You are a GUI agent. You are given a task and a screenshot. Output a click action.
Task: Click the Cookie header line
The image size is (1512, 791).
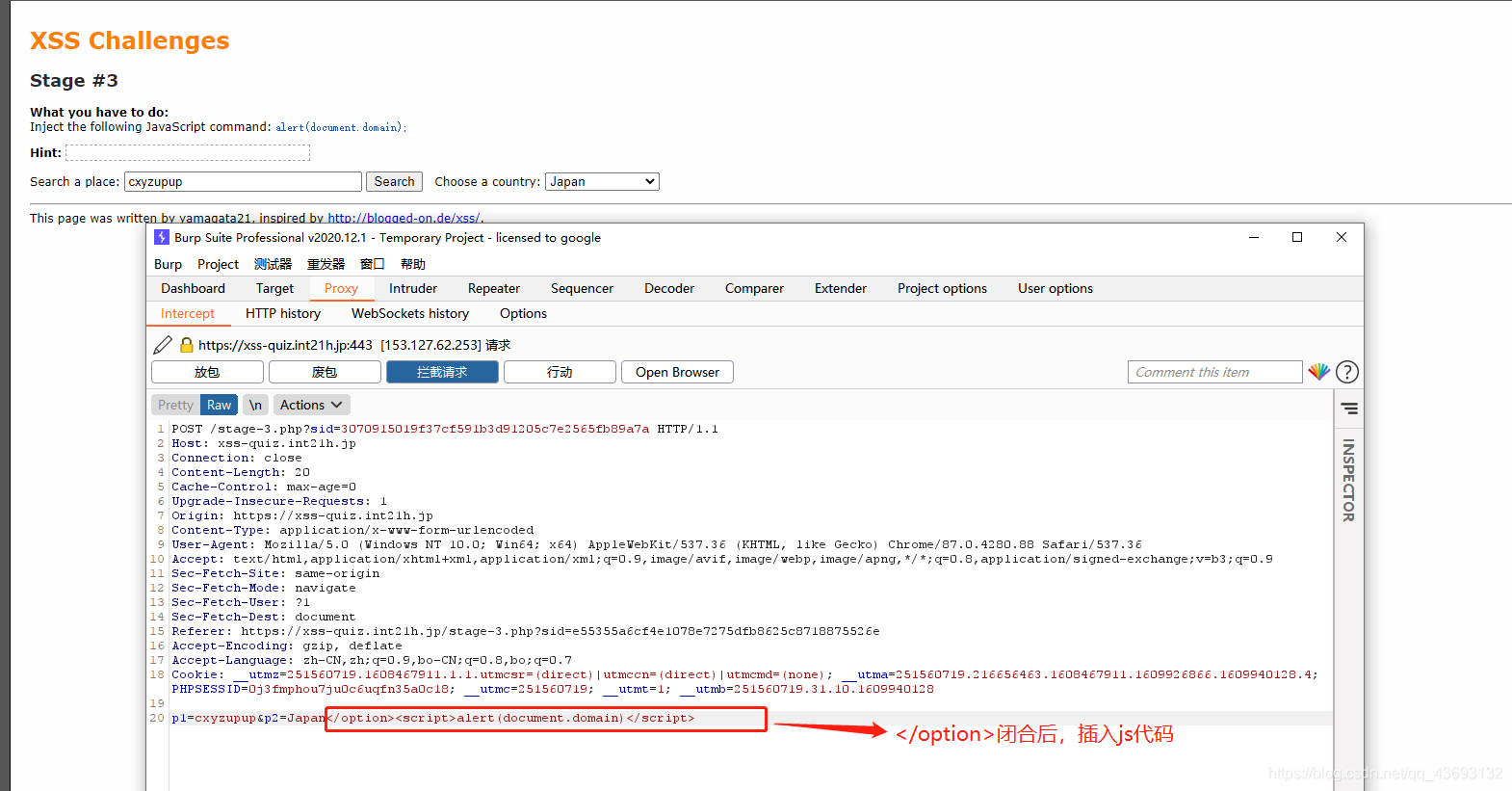coord(744,674)
